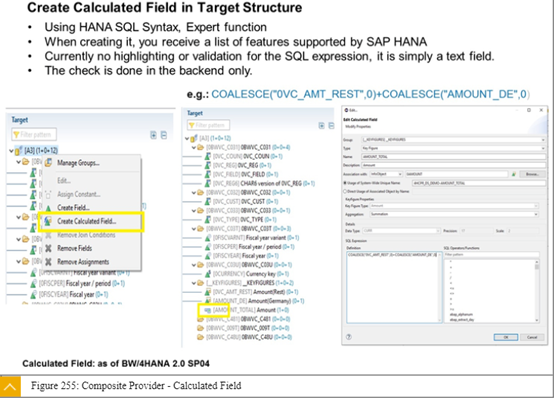Click the Cancel button in dialog
The width and height of the screenshot is (554, 398).
[x=532, y=337]
